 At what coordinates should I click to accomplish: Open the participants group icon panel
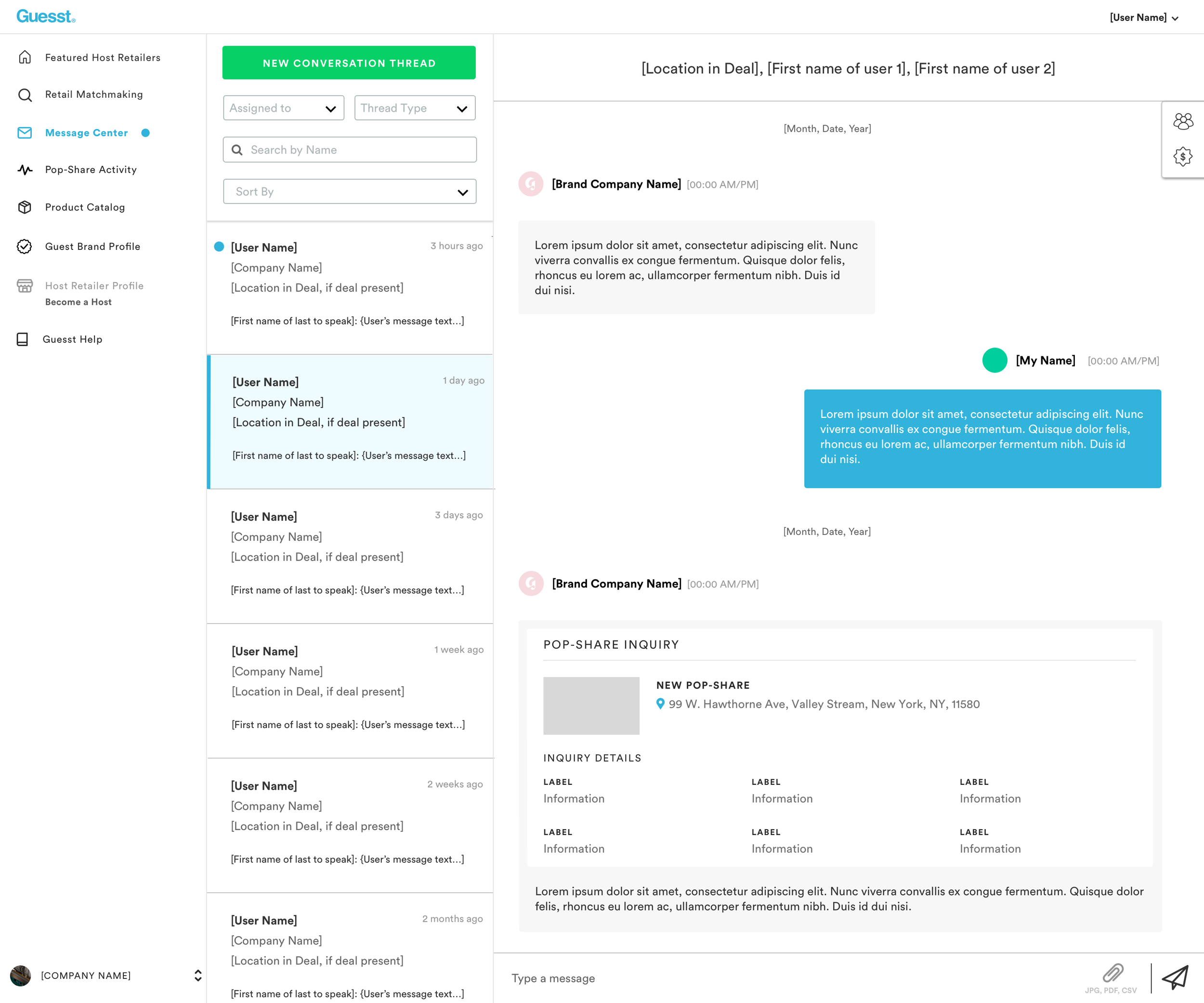pos(1183,121)
